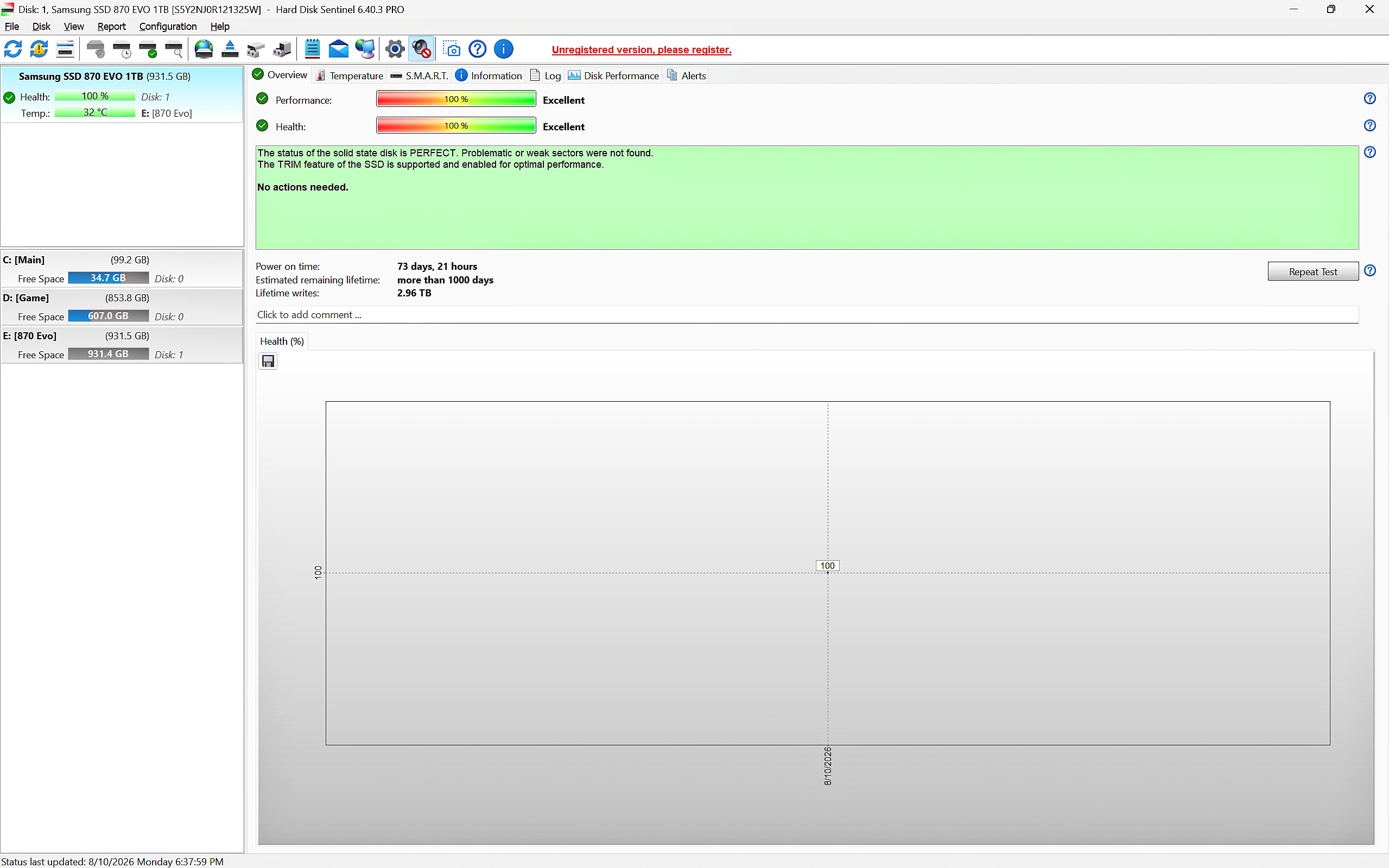Click the Status last updated status bar text
This screenshot has width=1389, height=868.
tap(112, 861)
